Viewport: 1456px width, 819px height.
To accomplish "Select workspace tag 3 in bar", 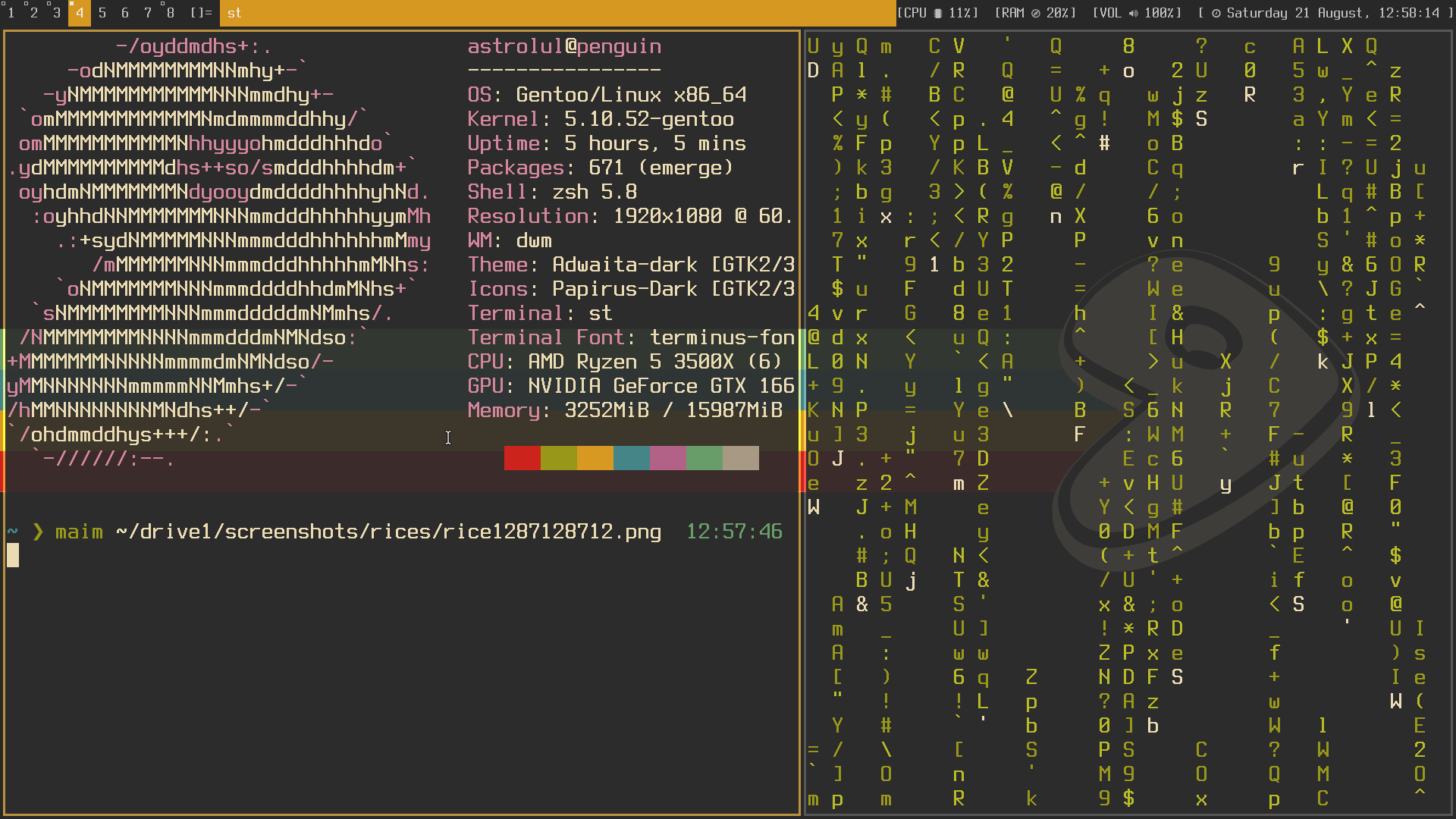I will click(x=56, y=13).
